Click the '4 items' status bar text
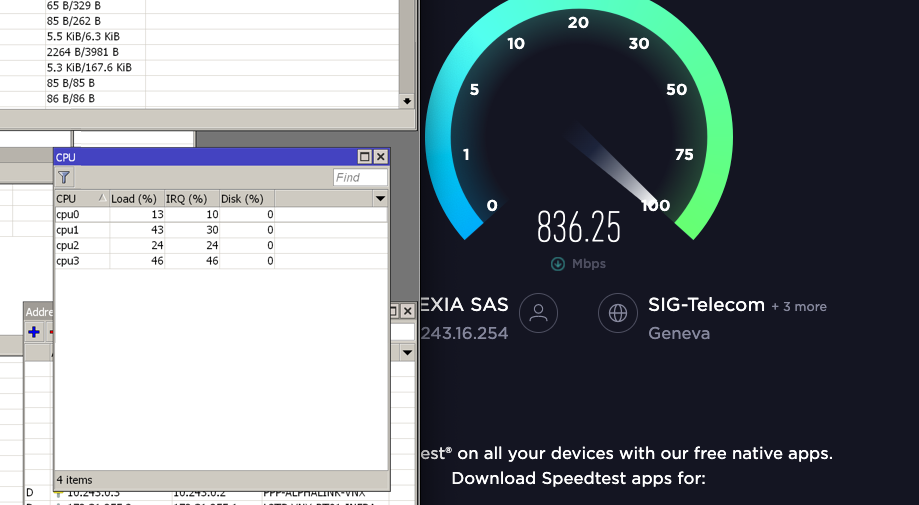The width and height of the screenshot is (919, 505). click(74, 480)
